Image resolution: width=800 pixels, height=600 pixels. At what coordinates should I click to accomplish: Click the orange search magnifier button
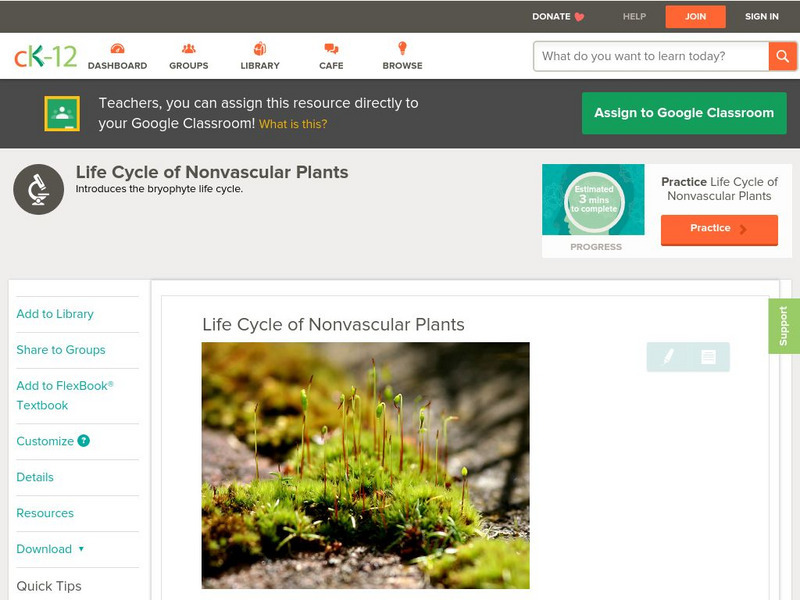click(x=782, y=56)
